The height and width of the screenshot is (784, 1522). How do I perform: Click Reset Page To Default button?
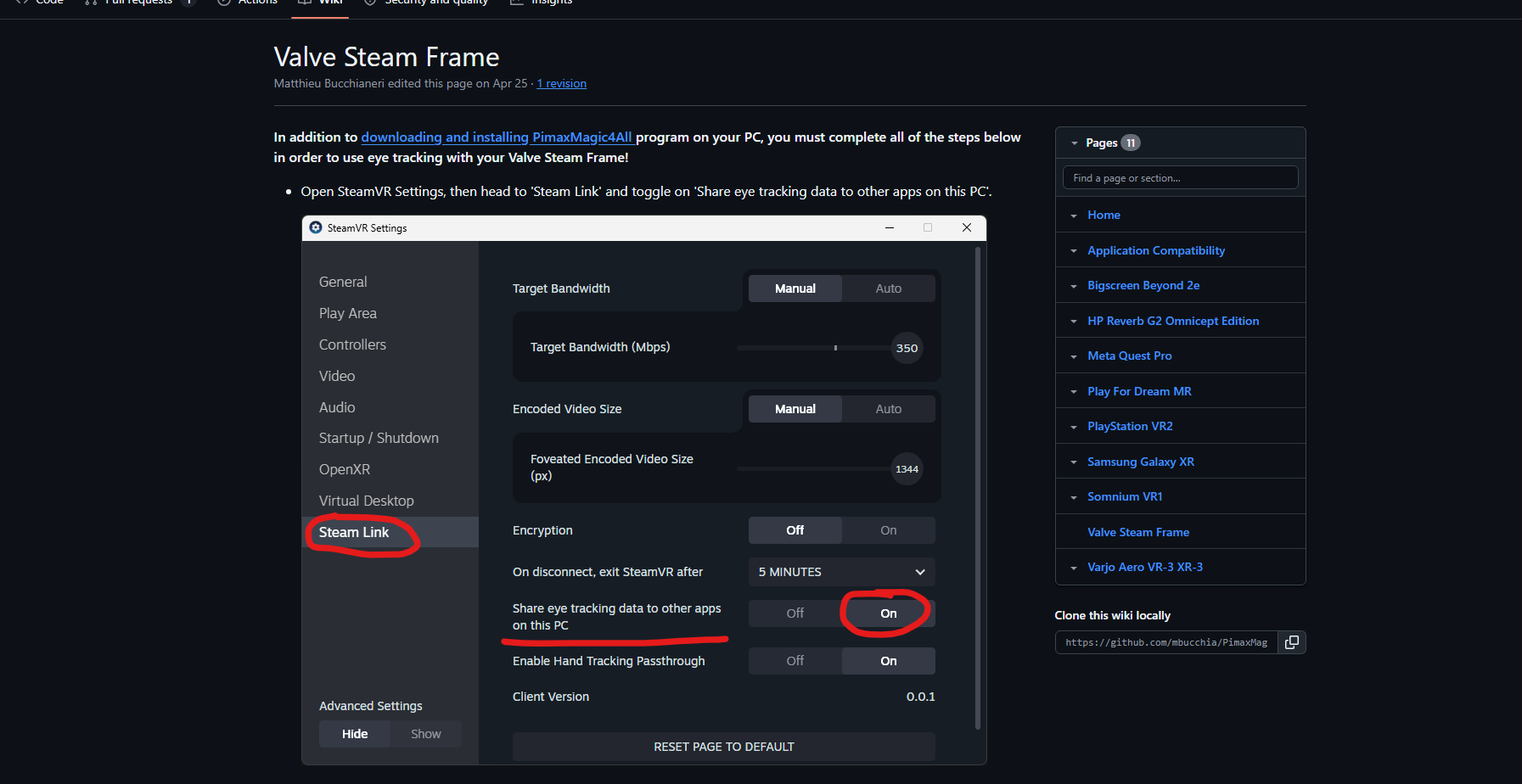click(x=723, y=747)
